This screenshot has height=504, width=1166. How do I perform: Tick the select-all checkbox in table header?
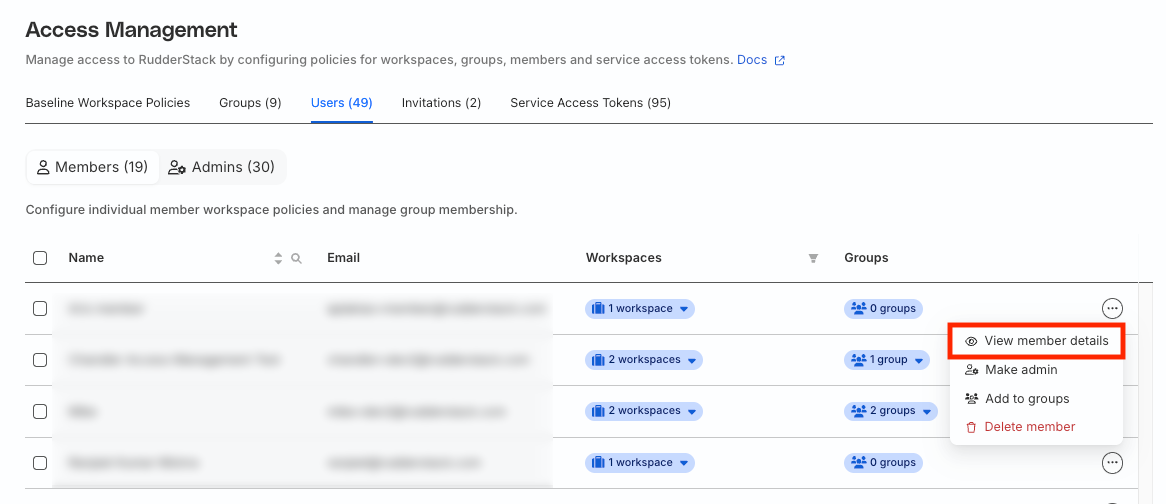tap(40, 258)
